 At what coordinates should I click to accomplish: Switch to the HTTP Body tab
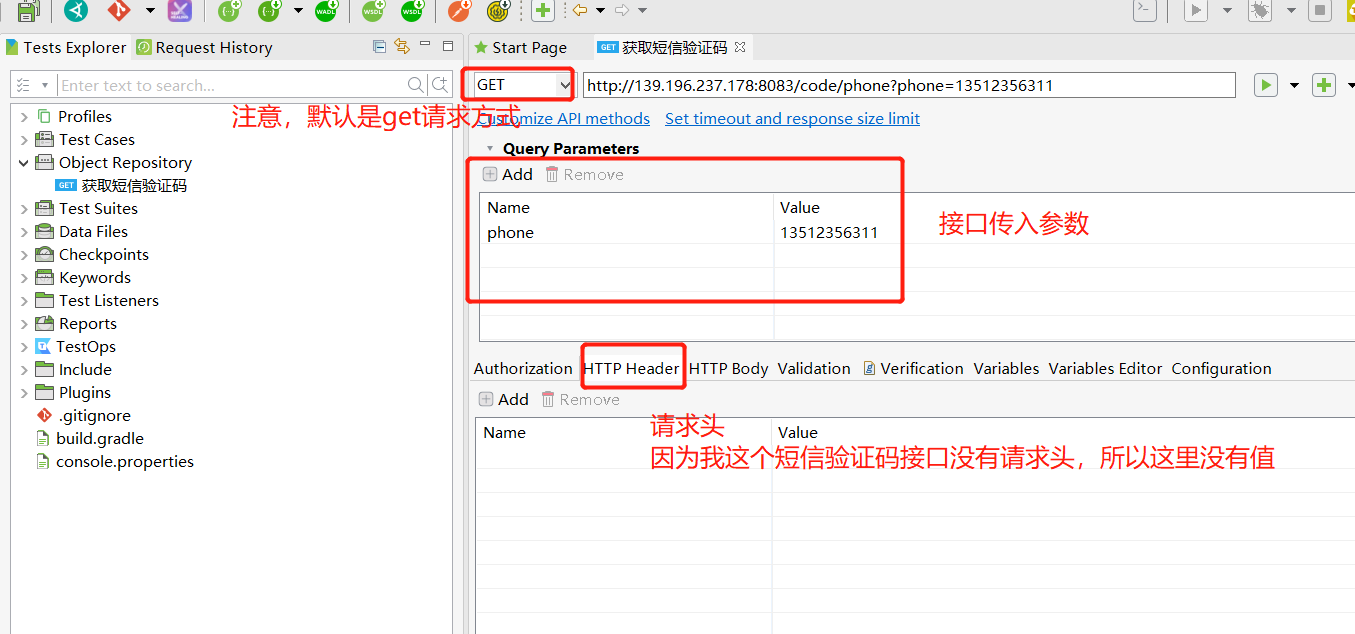coord(728,368)
